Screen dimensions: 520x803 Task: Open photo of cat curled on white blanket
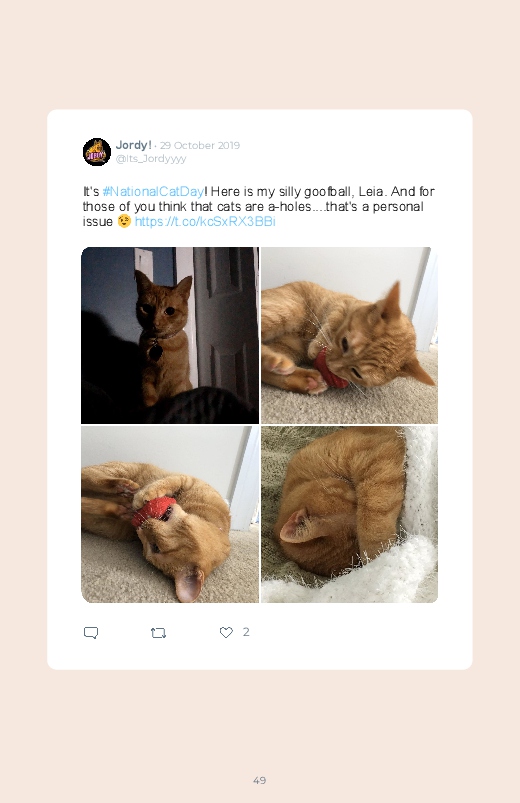349,514
